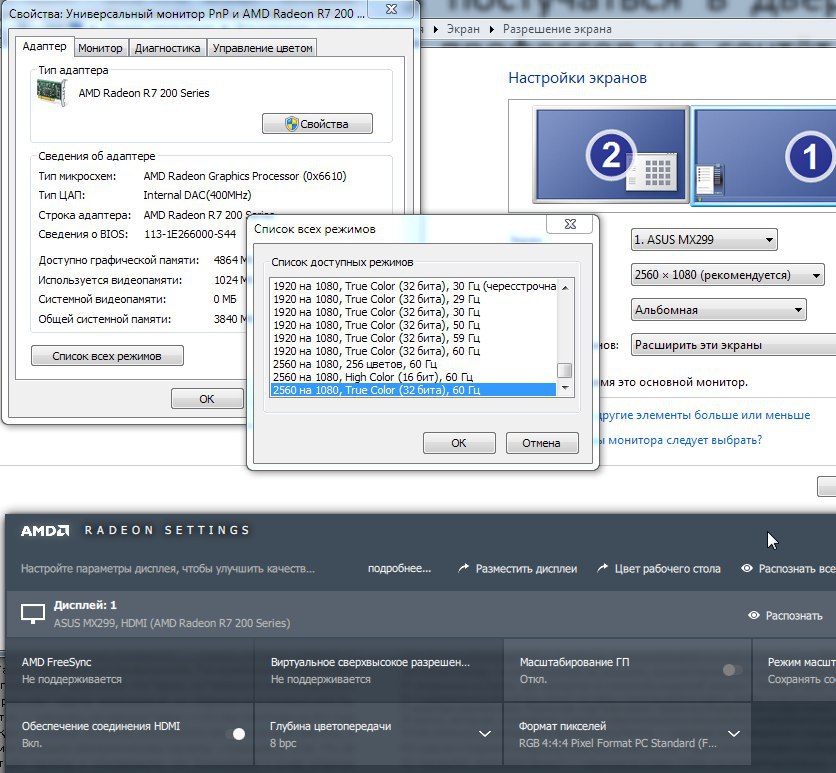Select monitor 2 thumbnail in screen settings
The height and width of the screenshot is (773, 836).
pyautogui.click(x=610, y=154)
